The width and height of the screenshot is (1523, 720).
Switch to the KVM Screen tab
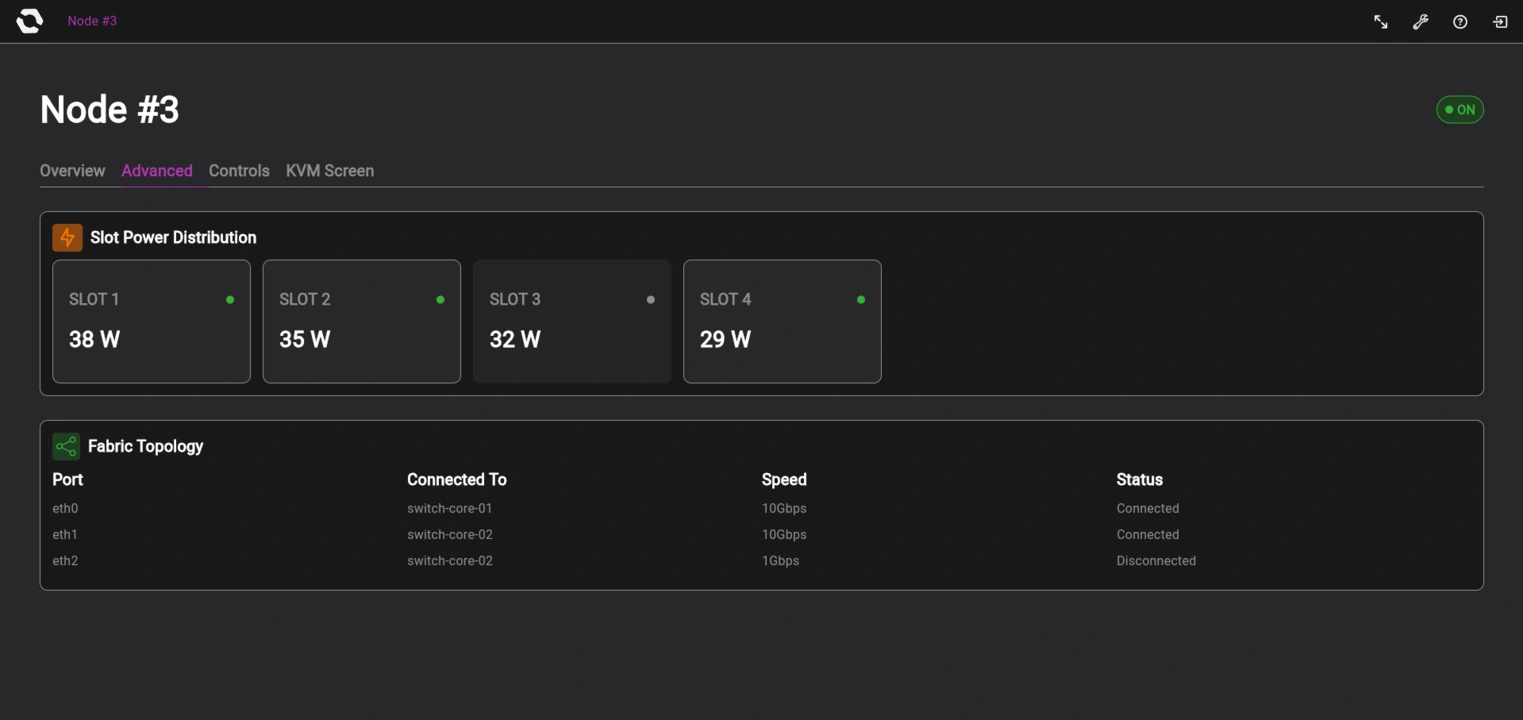pos(330,170)
